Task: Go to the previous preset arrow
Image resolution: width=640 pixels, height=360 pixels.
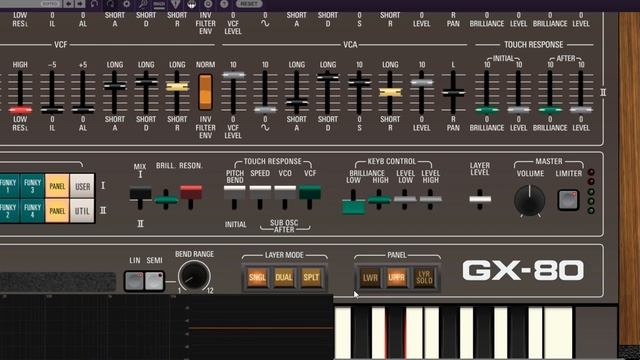Action: 69,4
